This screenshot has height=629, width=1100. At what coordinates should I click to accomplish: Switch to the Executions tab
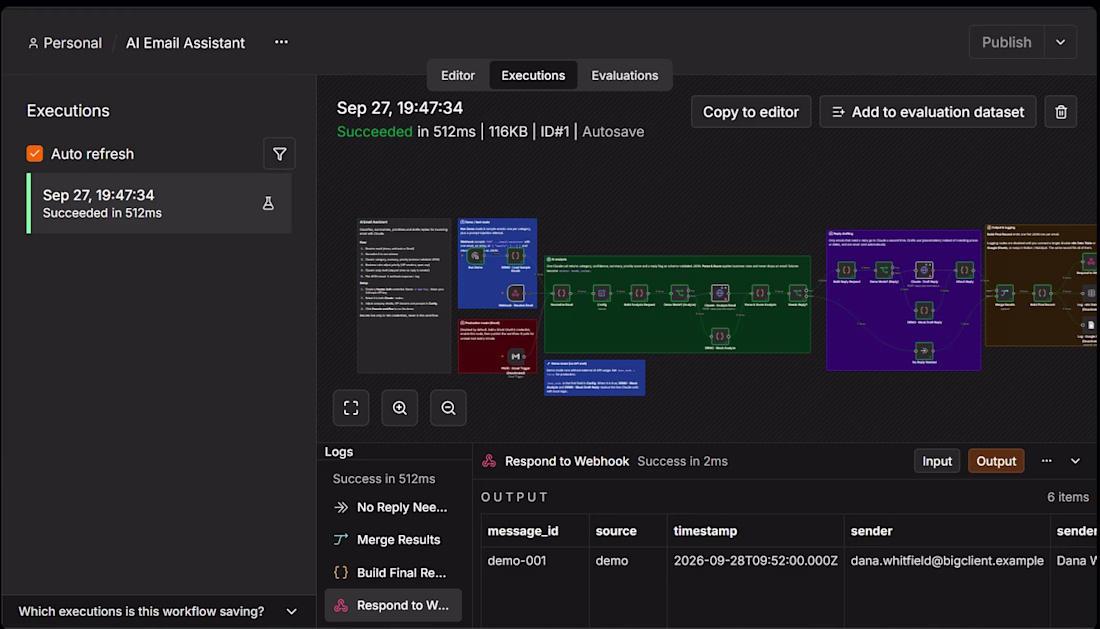533,75
